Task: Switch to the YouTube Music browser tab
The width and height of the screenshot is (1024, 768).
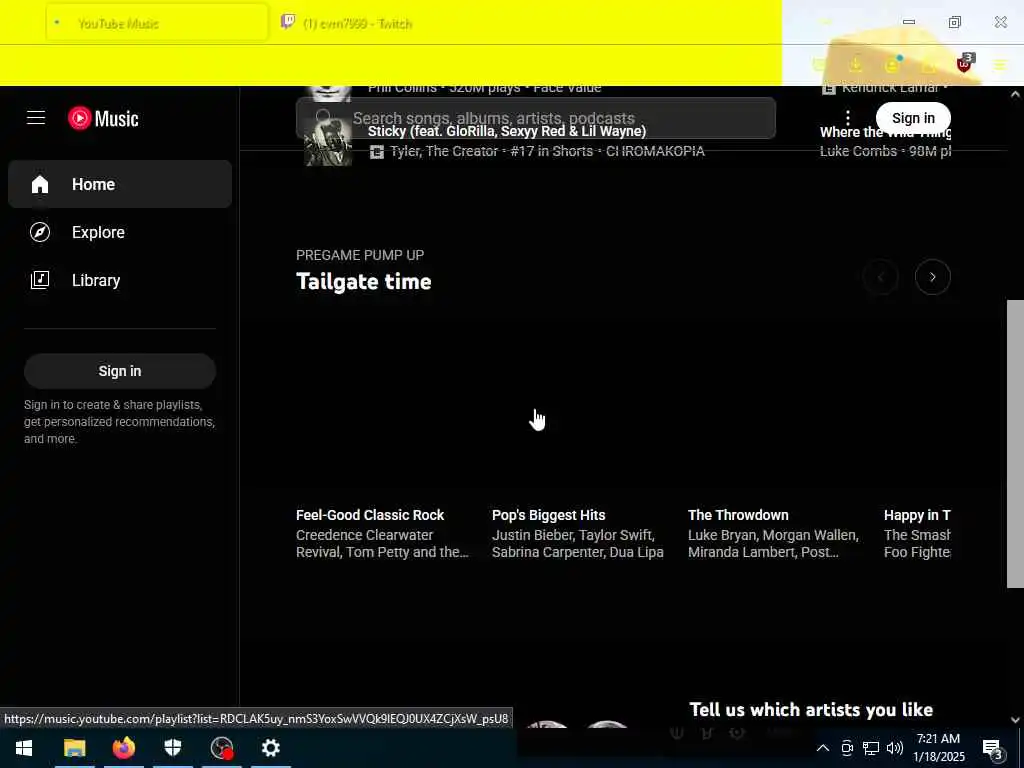Action: tap(157, 24)
